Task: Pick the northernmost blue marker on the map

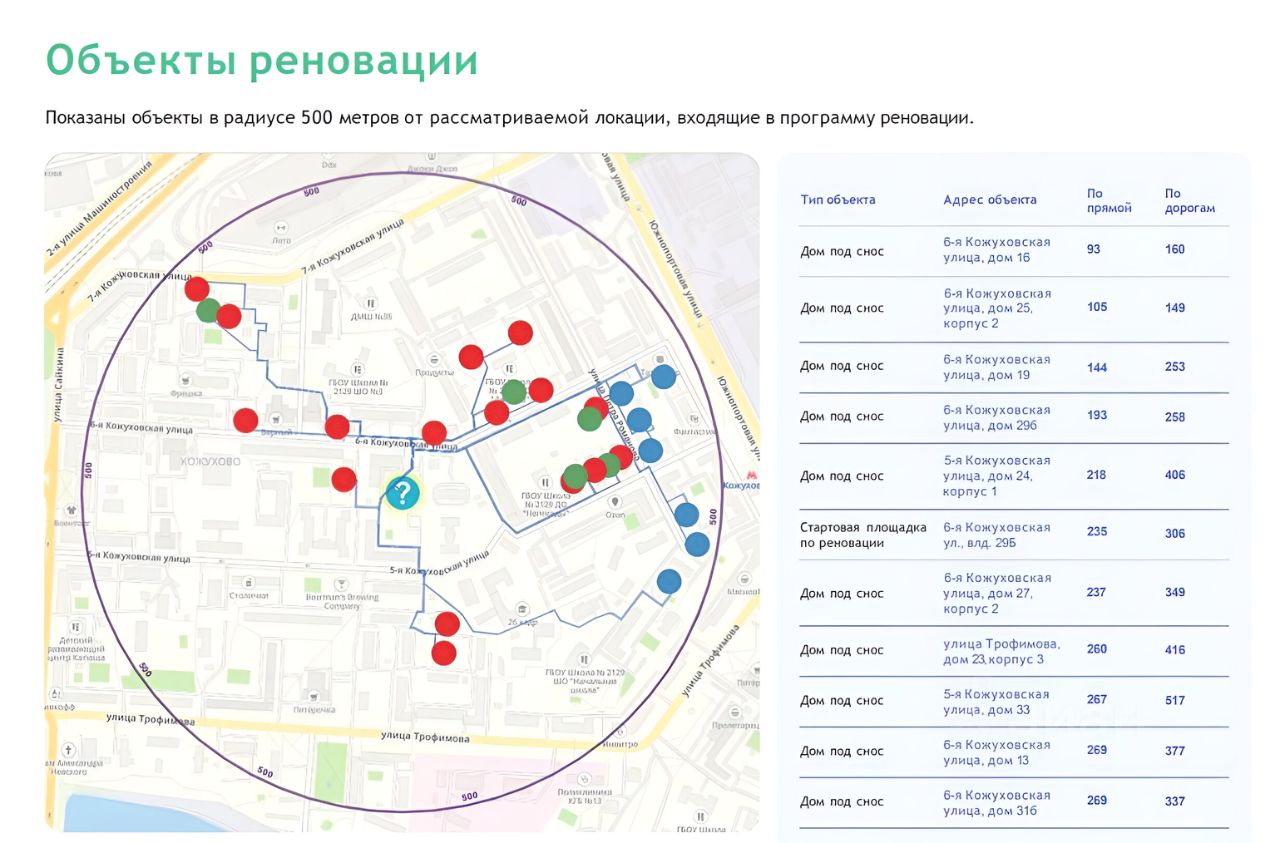Action: (663, 377)
